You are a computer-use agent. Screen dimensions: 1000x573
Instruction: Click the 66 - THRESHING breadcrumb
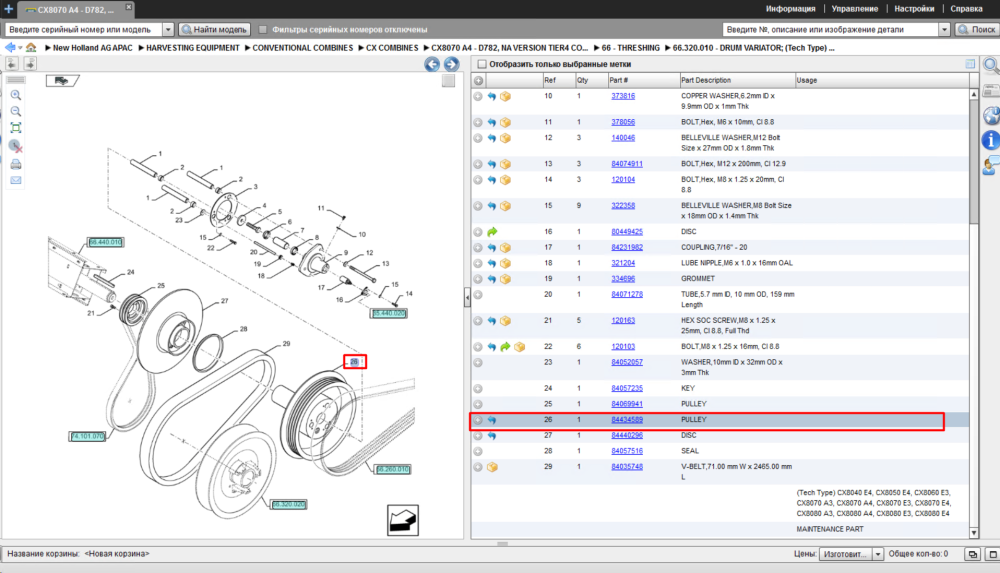(631, 48)
